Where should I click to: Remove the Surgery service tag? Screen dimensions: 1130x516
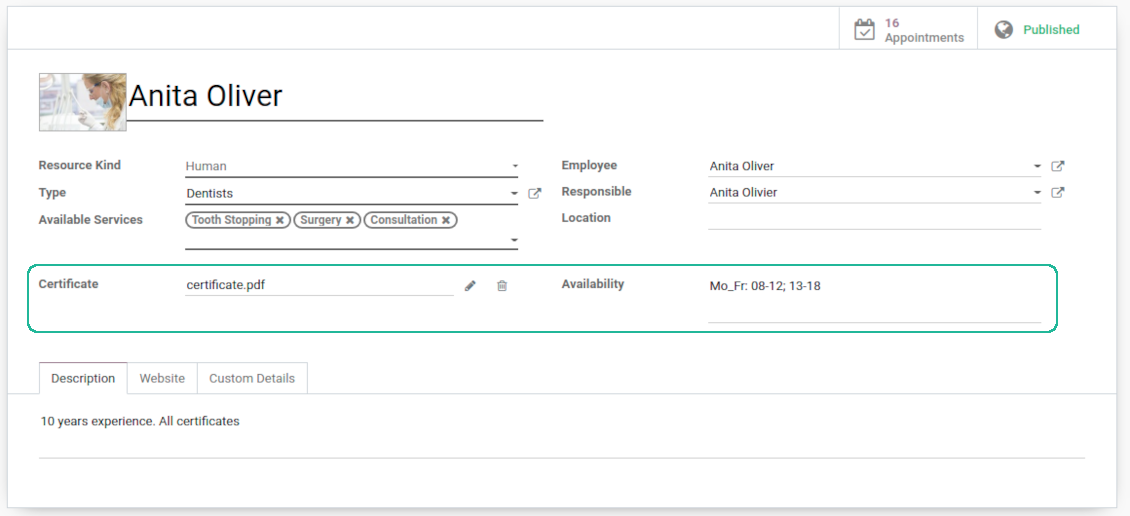click(350, 220)
